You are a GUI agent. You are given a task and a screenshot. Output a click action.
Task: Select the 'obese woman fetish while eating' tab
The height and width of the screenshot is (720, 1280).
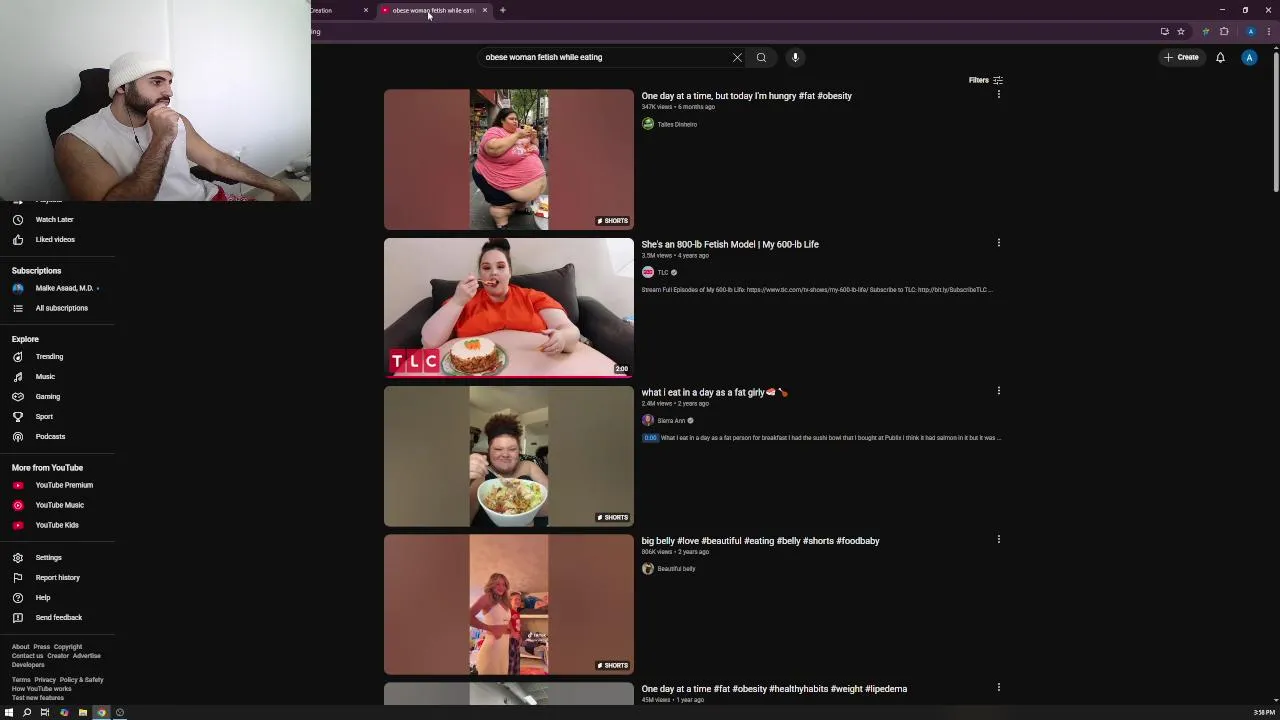(x=432, y=10)
